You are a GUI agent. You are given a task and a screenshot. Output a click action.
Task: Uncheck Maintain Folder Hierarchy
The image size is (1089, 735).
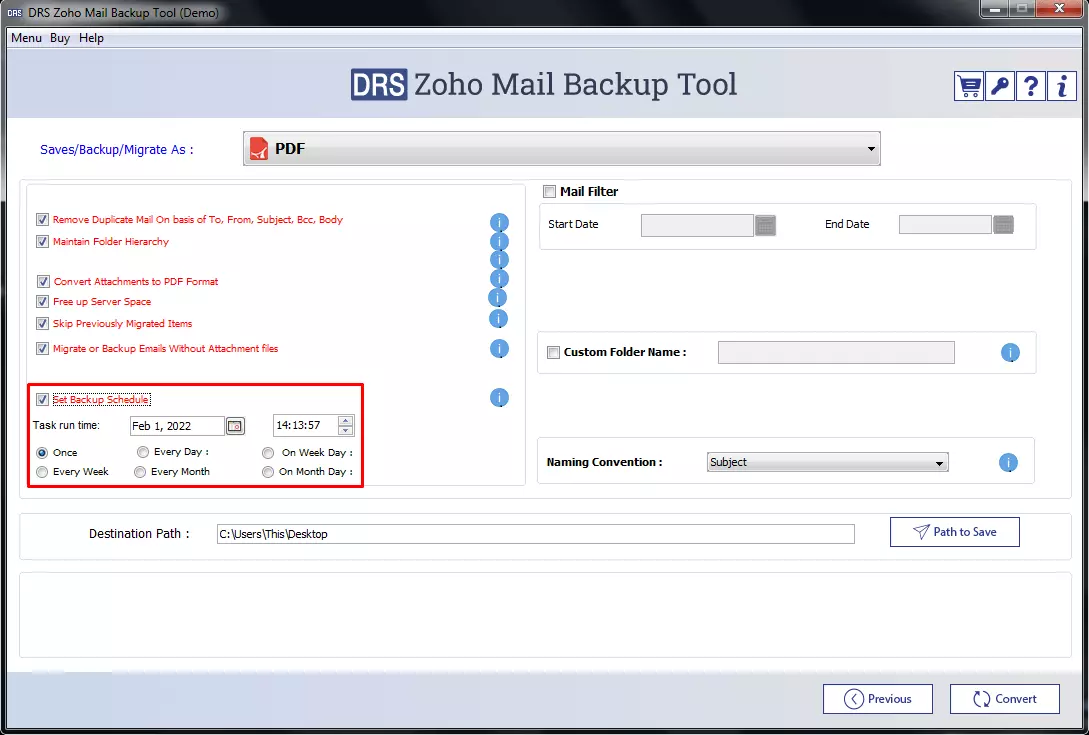[x=42, y=242]
